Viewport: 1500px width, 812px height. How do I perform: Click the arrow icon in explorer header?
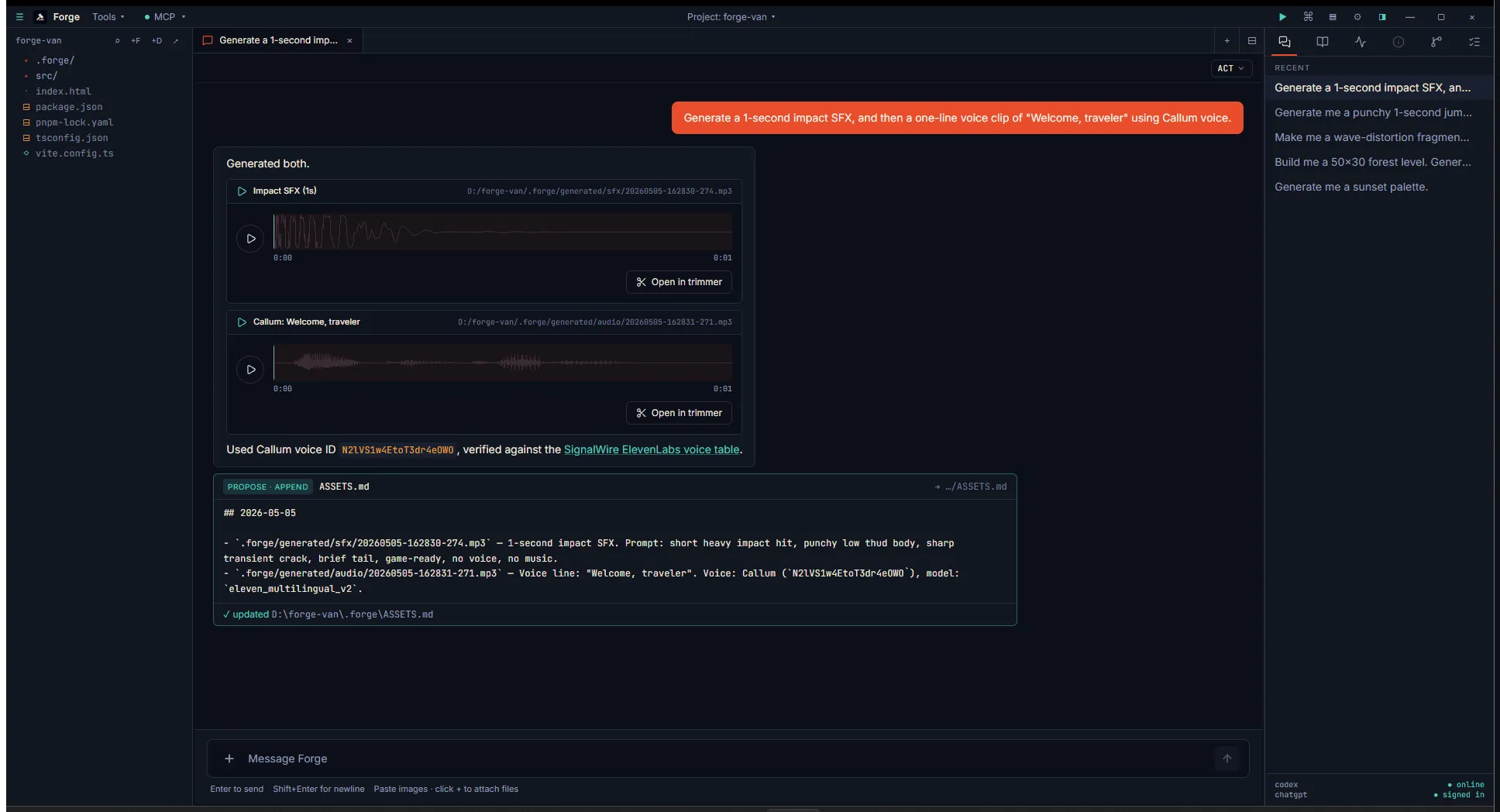[176, 41]
